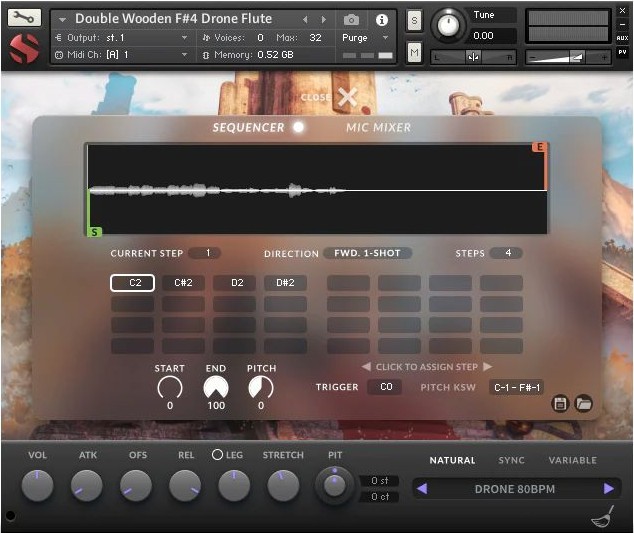The width and height of the screenshot is (634, 533).
Task: Click the broom reset icon
Action: click(x=603, y=517)
